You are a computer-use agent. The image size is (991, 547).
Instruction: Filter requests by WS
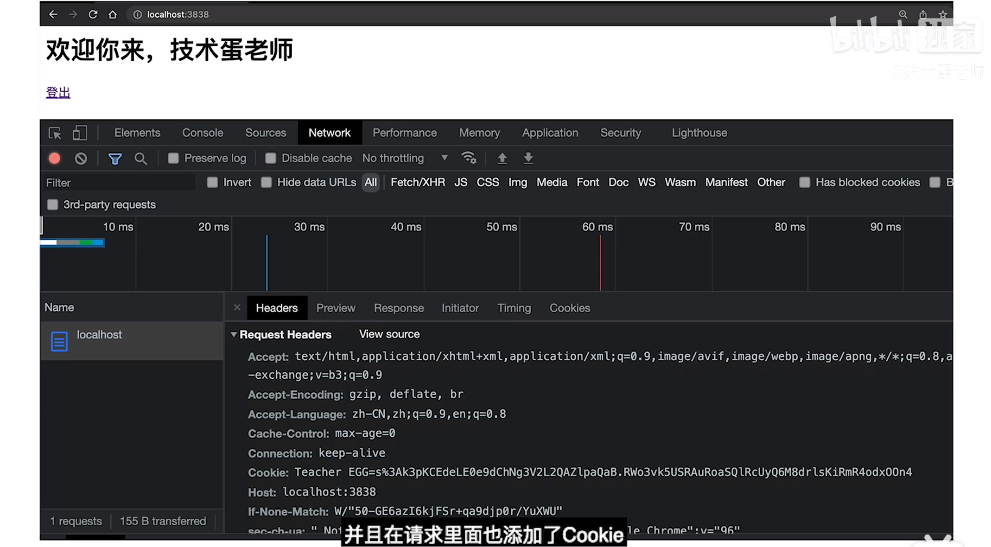click(647, 182)
